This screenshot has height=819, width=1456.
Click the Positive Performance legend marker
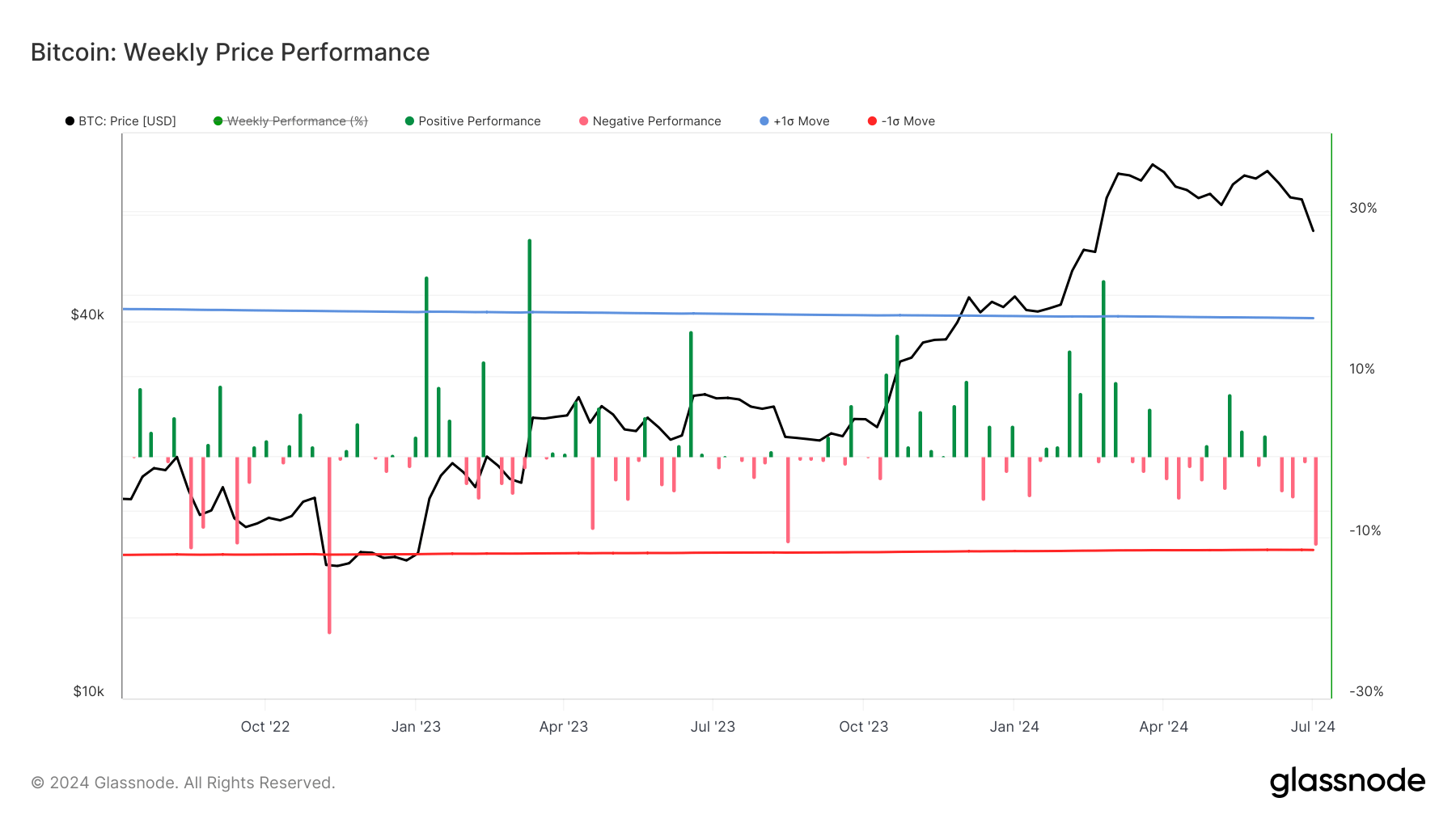click(411, 121)
